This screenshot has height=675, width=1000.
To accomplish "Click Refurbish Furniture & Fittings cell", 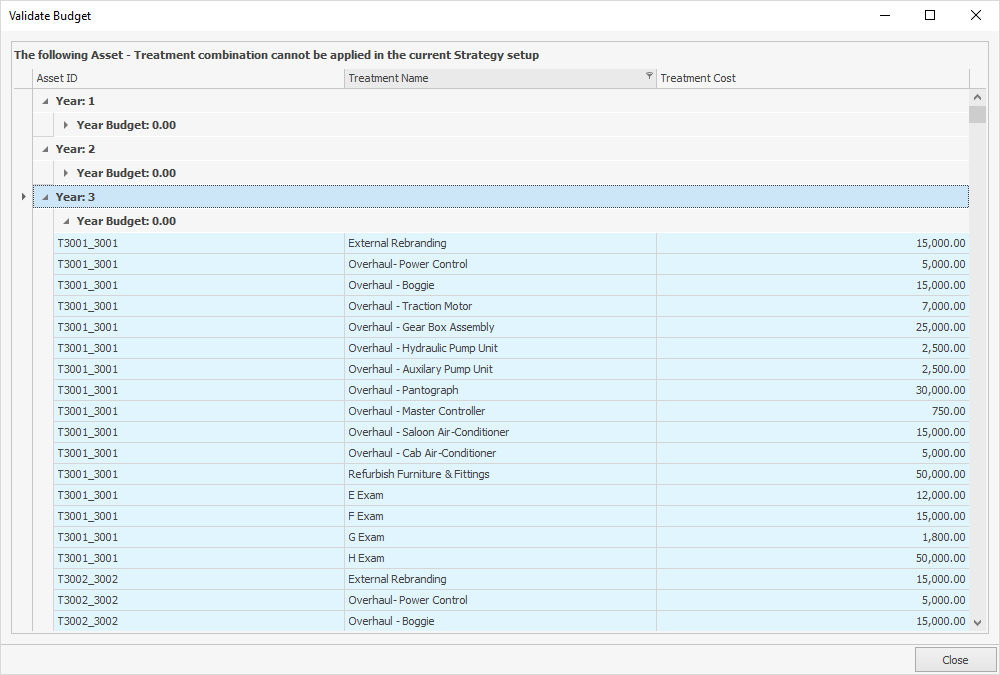I will point(500,475).
